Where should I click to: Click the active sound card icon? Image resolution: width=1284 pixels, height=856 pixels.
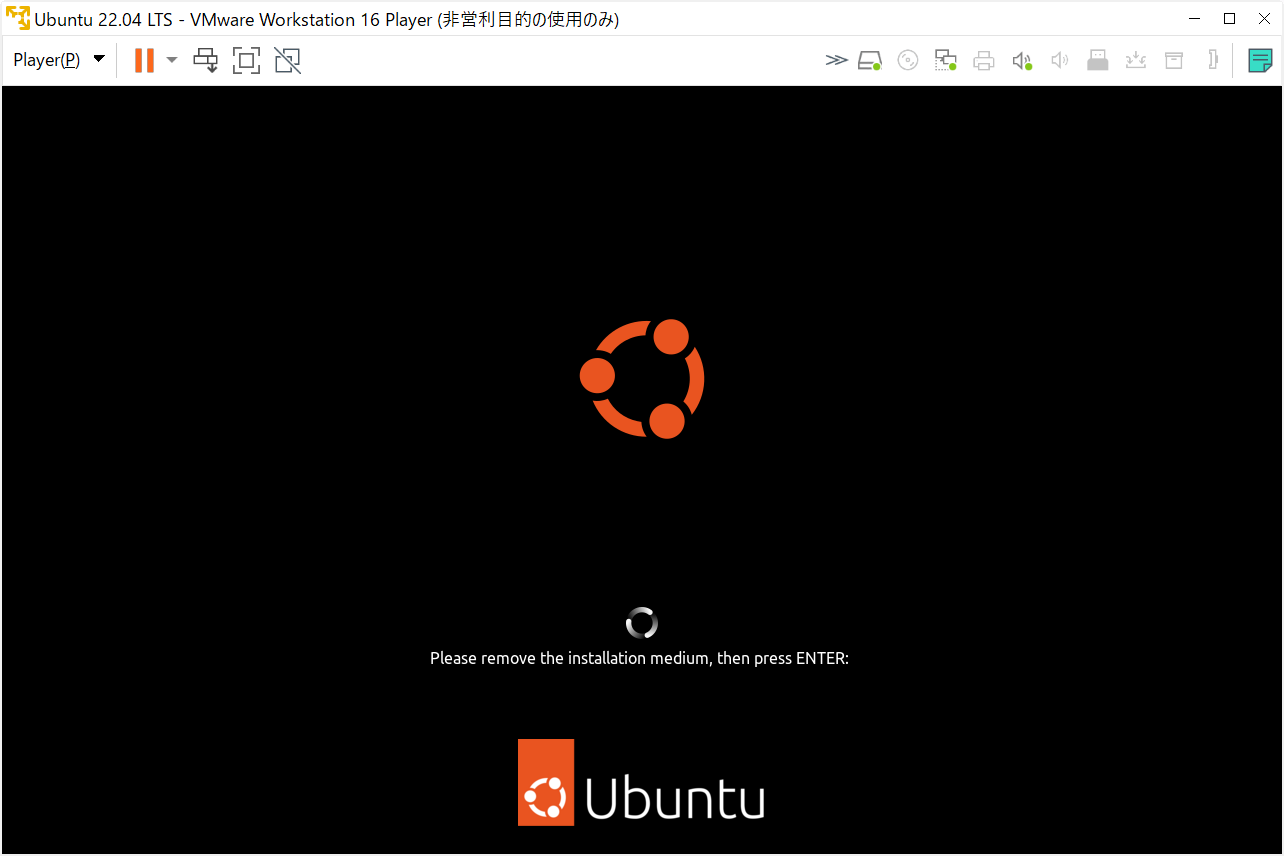click(1022, 61)
